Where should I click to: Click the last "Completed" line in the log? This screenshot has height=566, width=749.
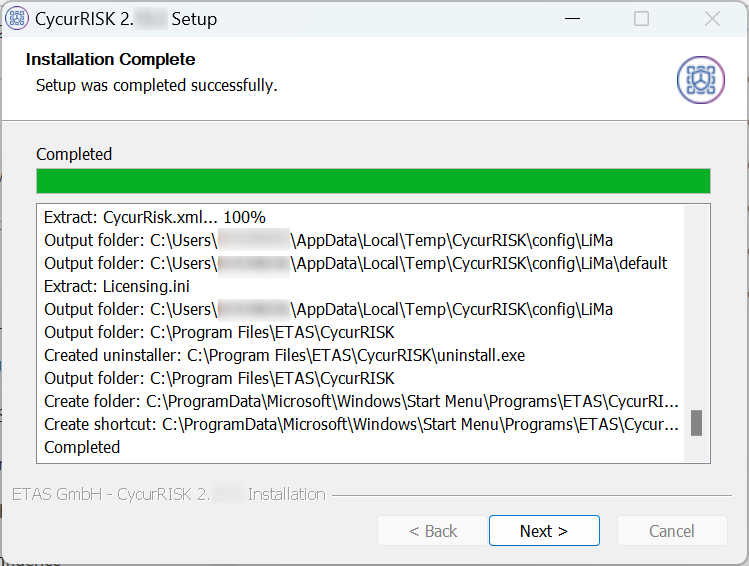point(82,447)
